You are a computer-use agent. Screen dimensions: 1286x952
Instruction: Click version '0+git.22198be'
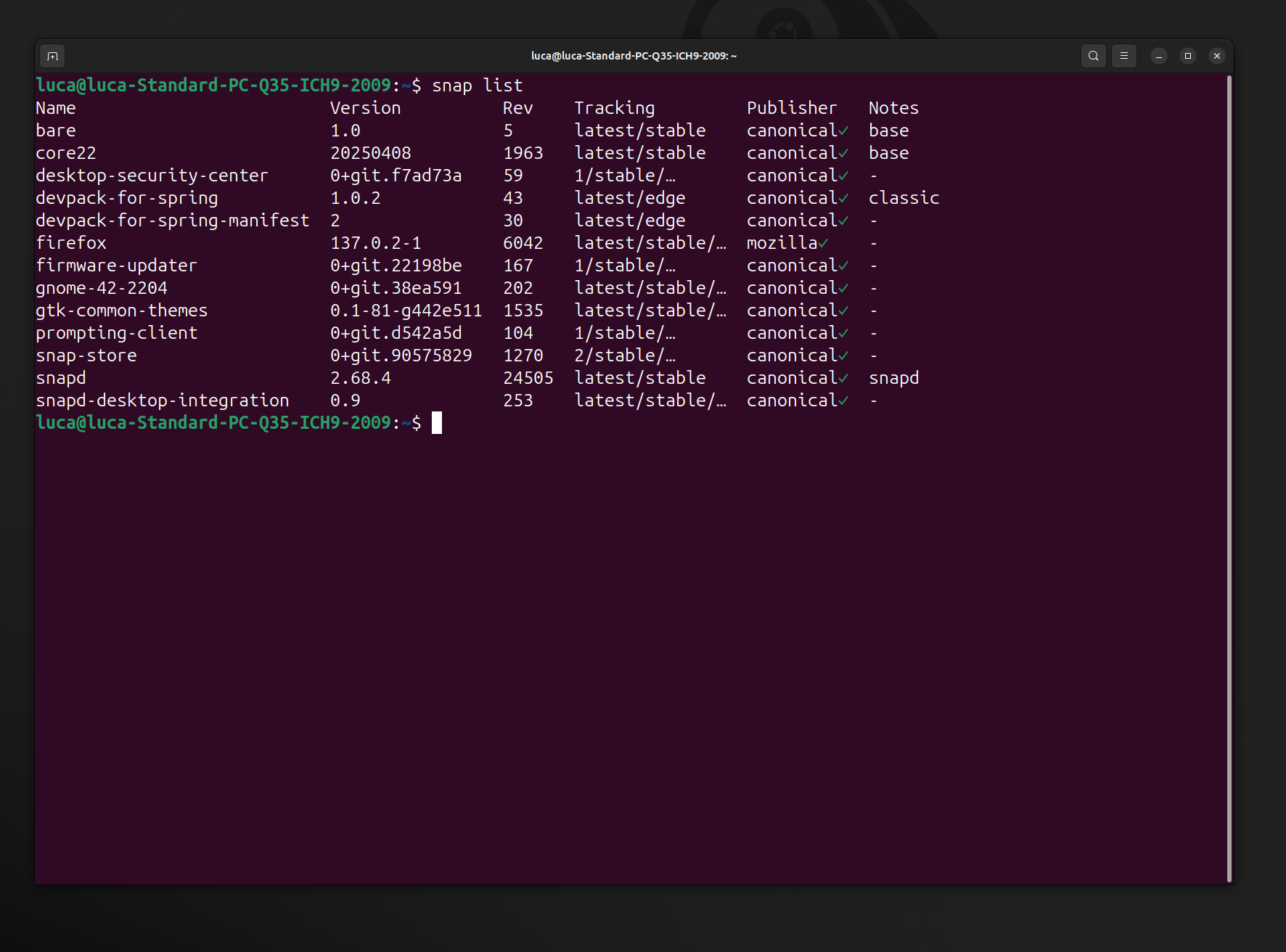pos(396,266)
